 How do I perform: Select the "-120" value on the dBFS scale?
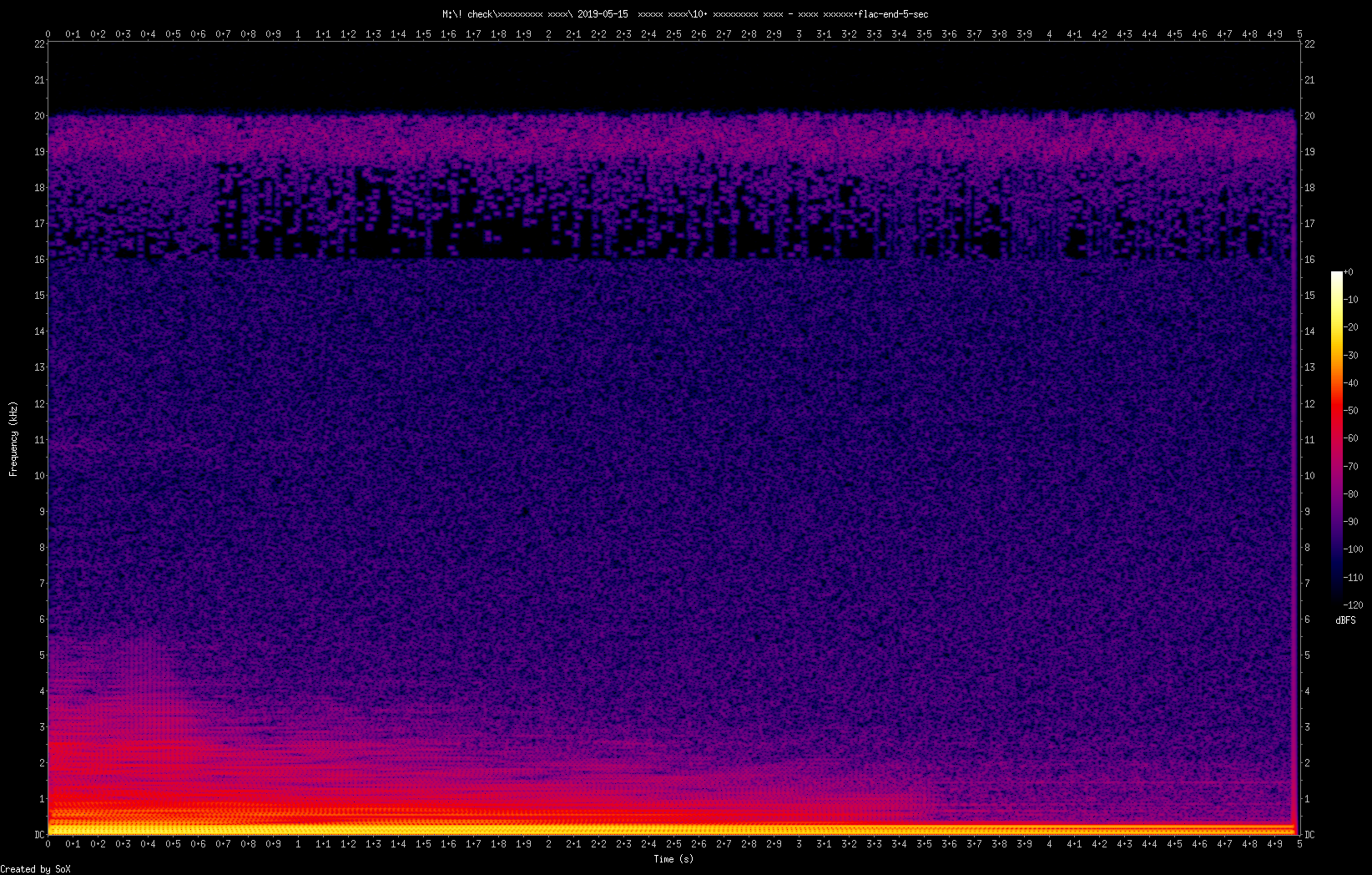tap(1354, 605)
